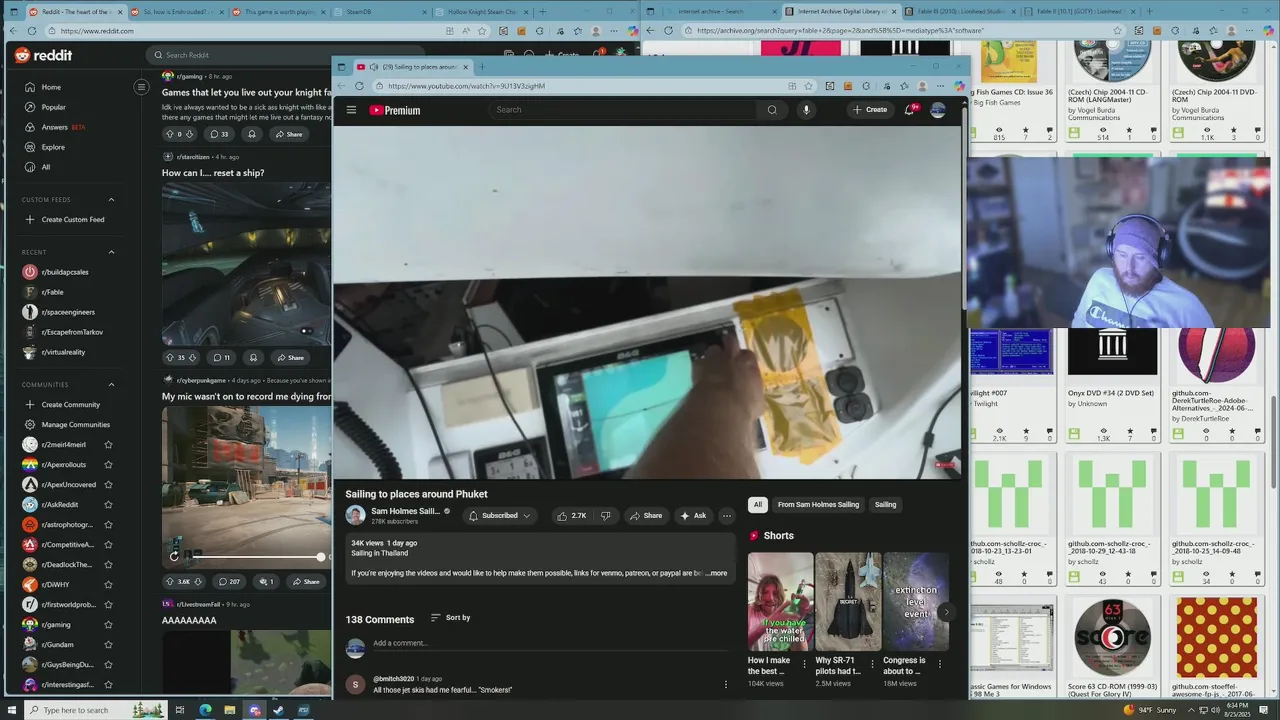Click the Reddit logo
The width and height of the screenshot is (1280, 720).
pyautogui.click(x=43, y=55)
